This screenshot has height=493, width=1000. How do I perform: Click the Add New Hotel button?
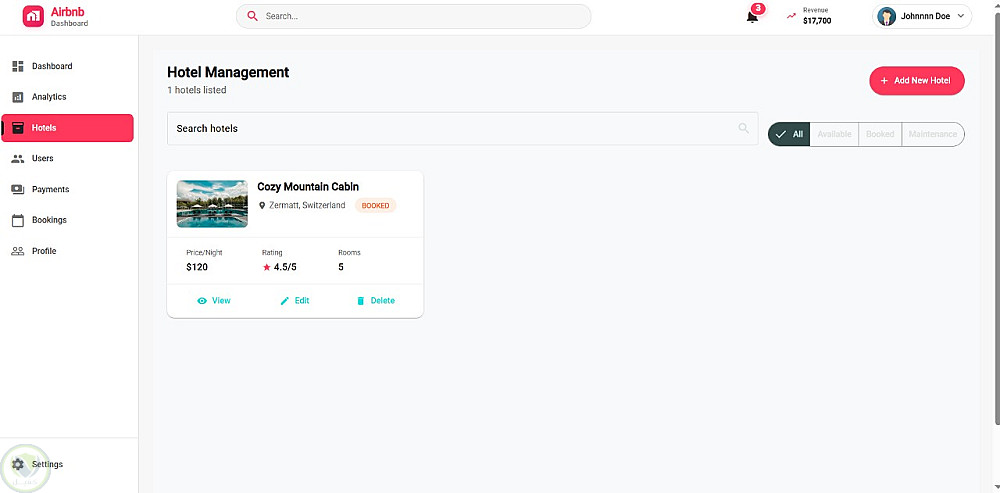(x=916, y=80)
